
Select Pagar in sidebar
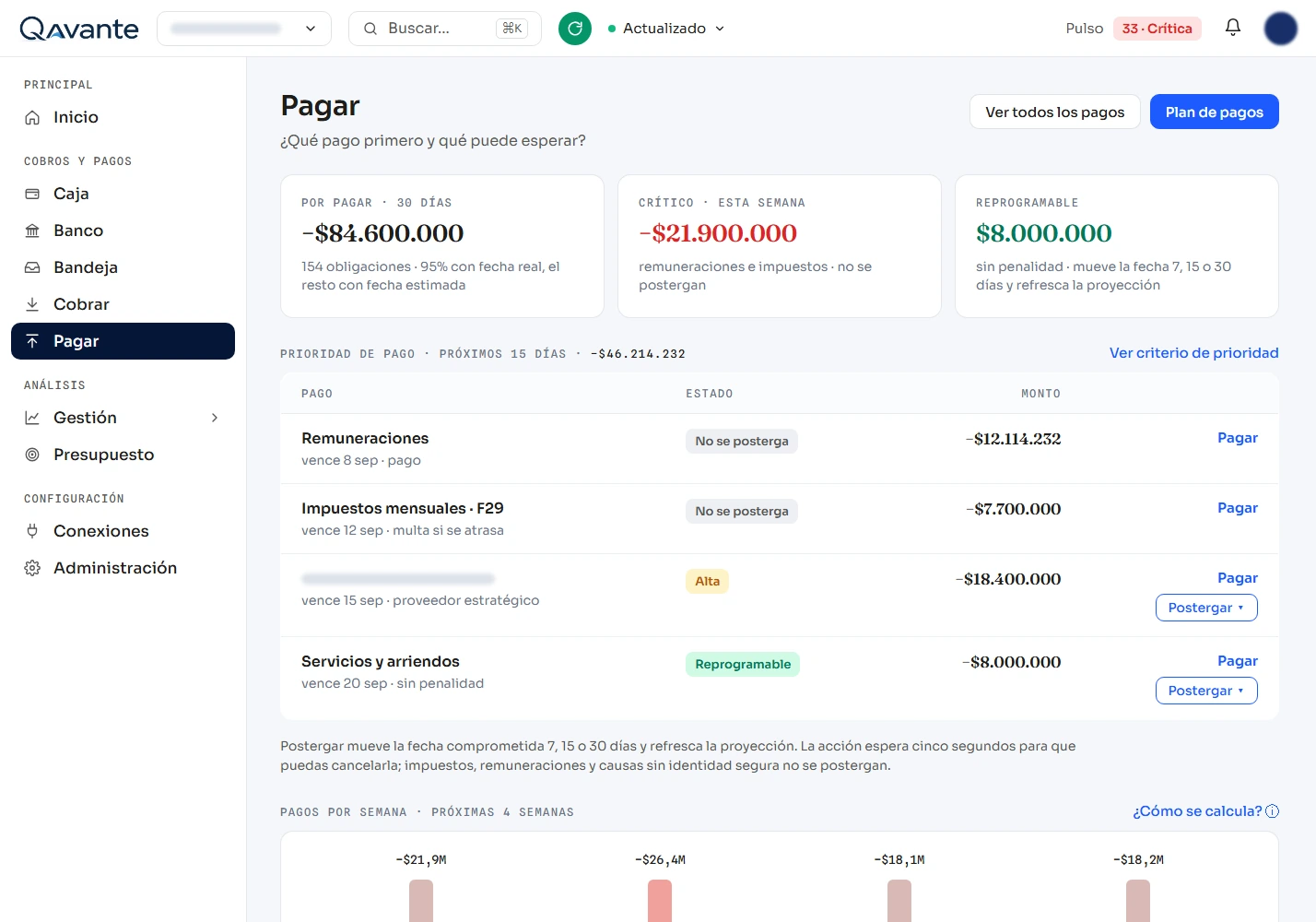tap(123, 341)
